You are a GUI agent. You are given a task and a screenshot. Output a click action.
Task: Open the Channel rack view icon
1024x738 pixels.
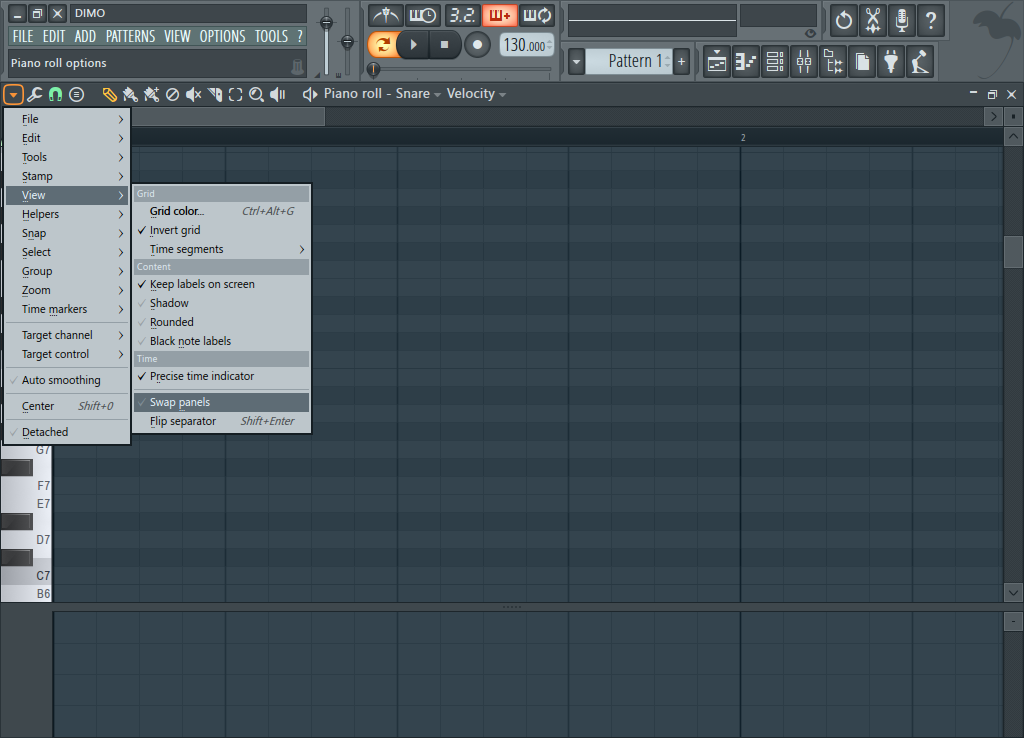pyautogui.click(x=775, y=62)
